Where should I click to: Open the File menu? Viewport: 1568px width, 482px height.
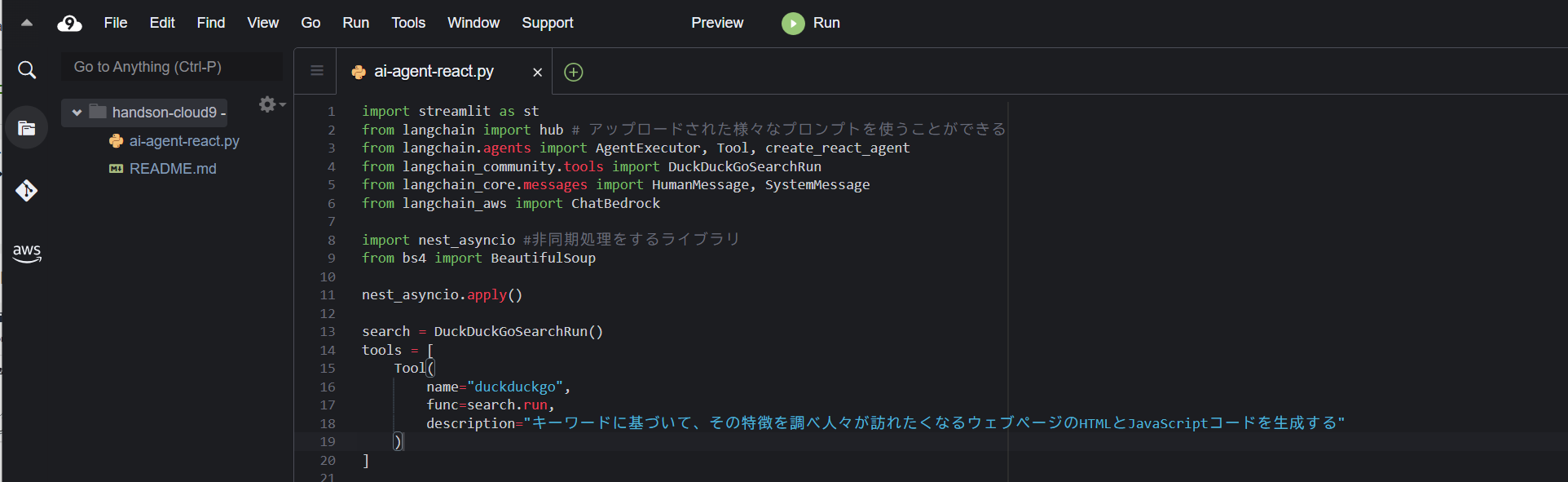(x=116, y=23)
